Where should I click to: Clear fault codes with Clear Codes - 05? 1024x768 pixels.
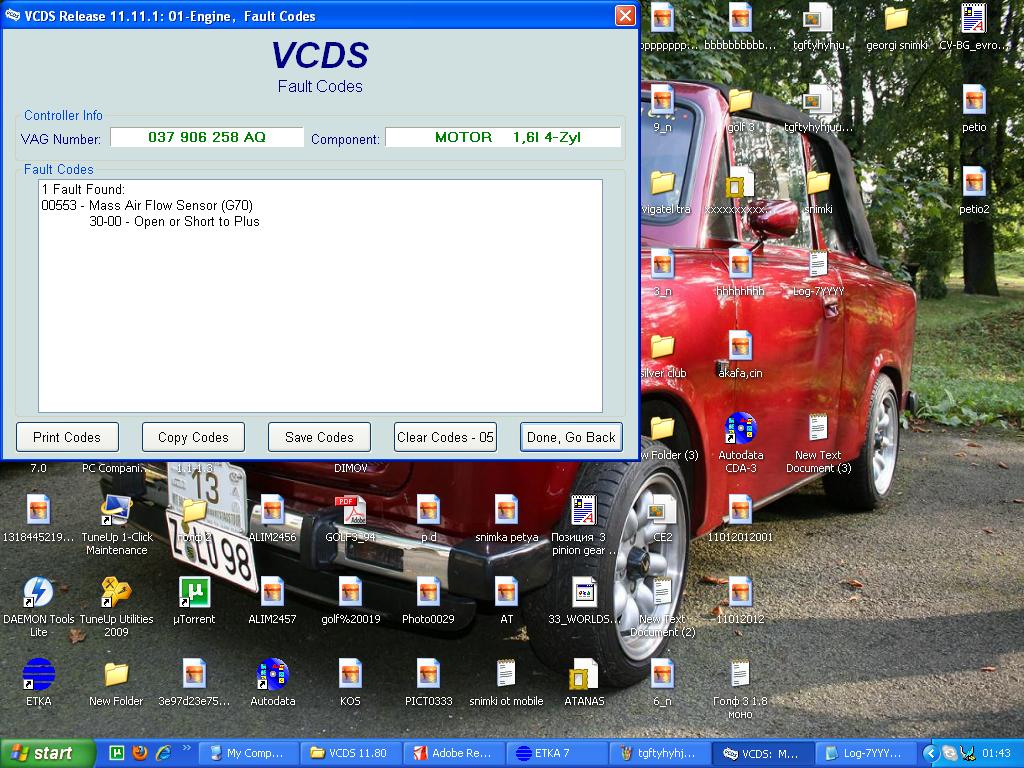tap(445, 437)
